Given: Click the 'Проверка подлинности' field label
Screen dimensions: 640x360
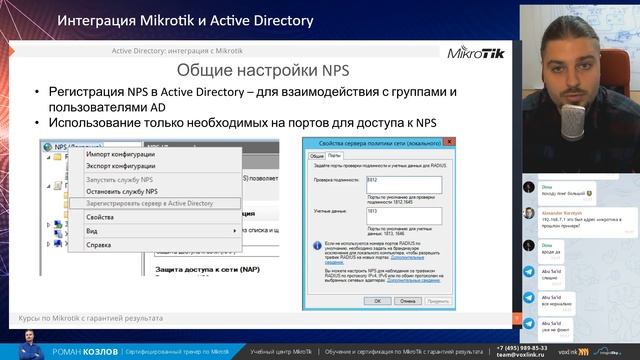Looking at the screenshot, I should (x=336, y=180).
